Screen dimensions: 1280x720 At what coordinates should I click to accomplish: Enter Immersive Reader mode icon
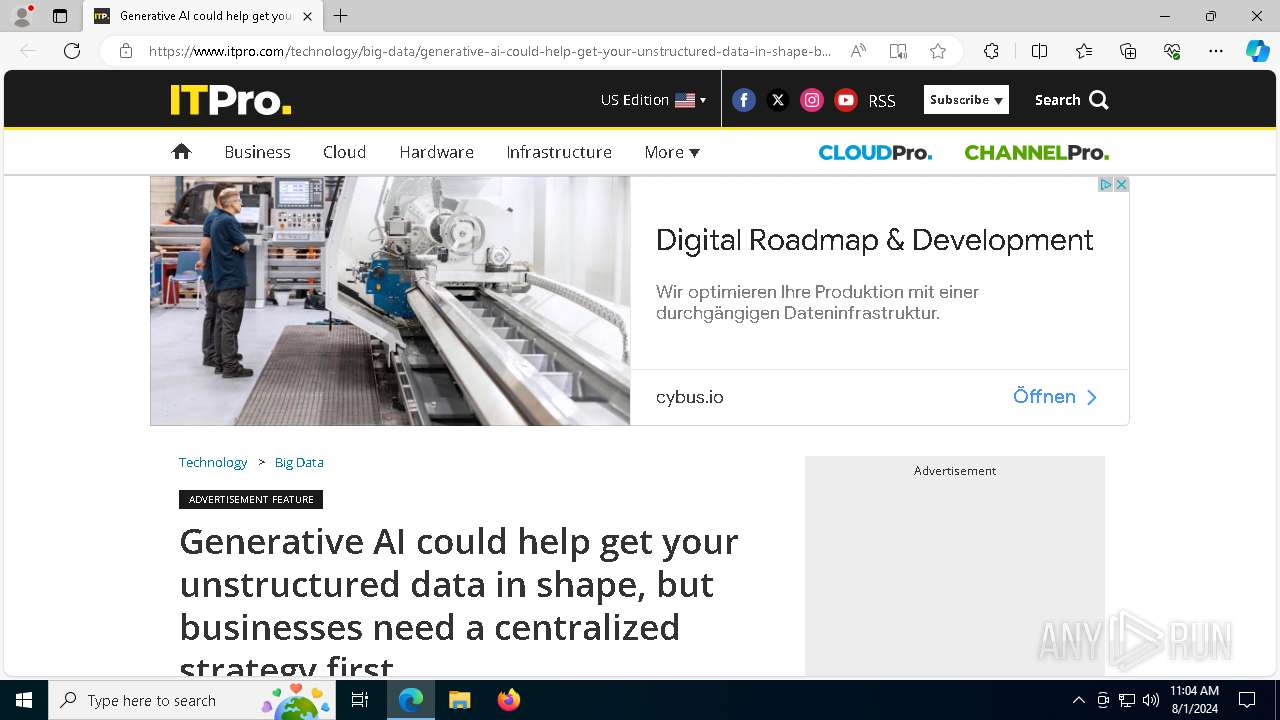(898, 51)
